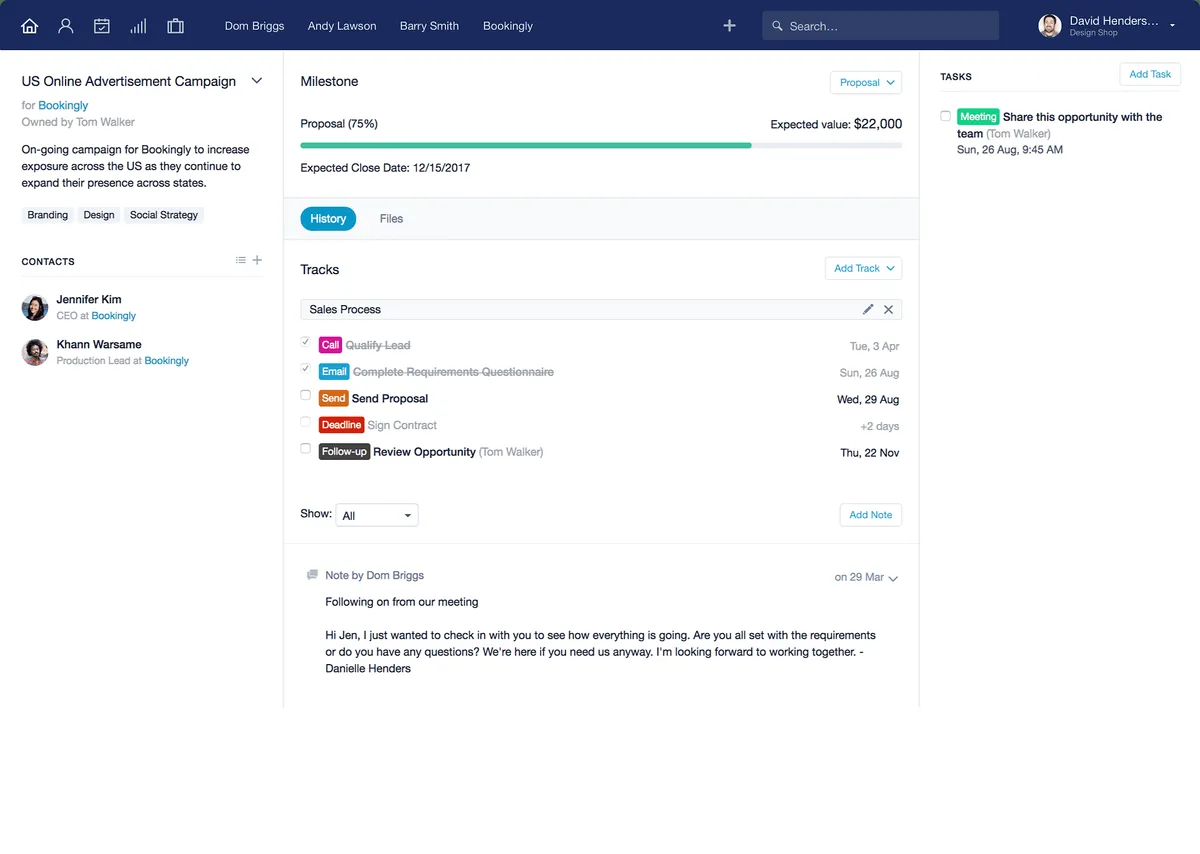Viewport: 1200px width, 854px height.
Task: Open the Proposal milestone dropdown
Action: click(x=865, y=83)
